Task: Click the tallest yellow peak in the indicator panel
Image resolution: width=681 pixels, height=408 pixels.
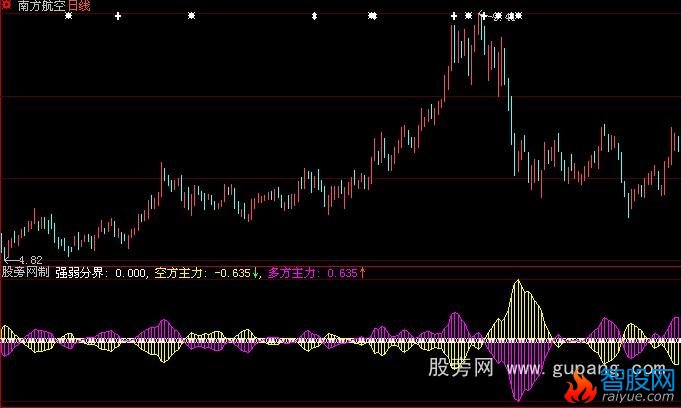Action: (x=518, y=283)
